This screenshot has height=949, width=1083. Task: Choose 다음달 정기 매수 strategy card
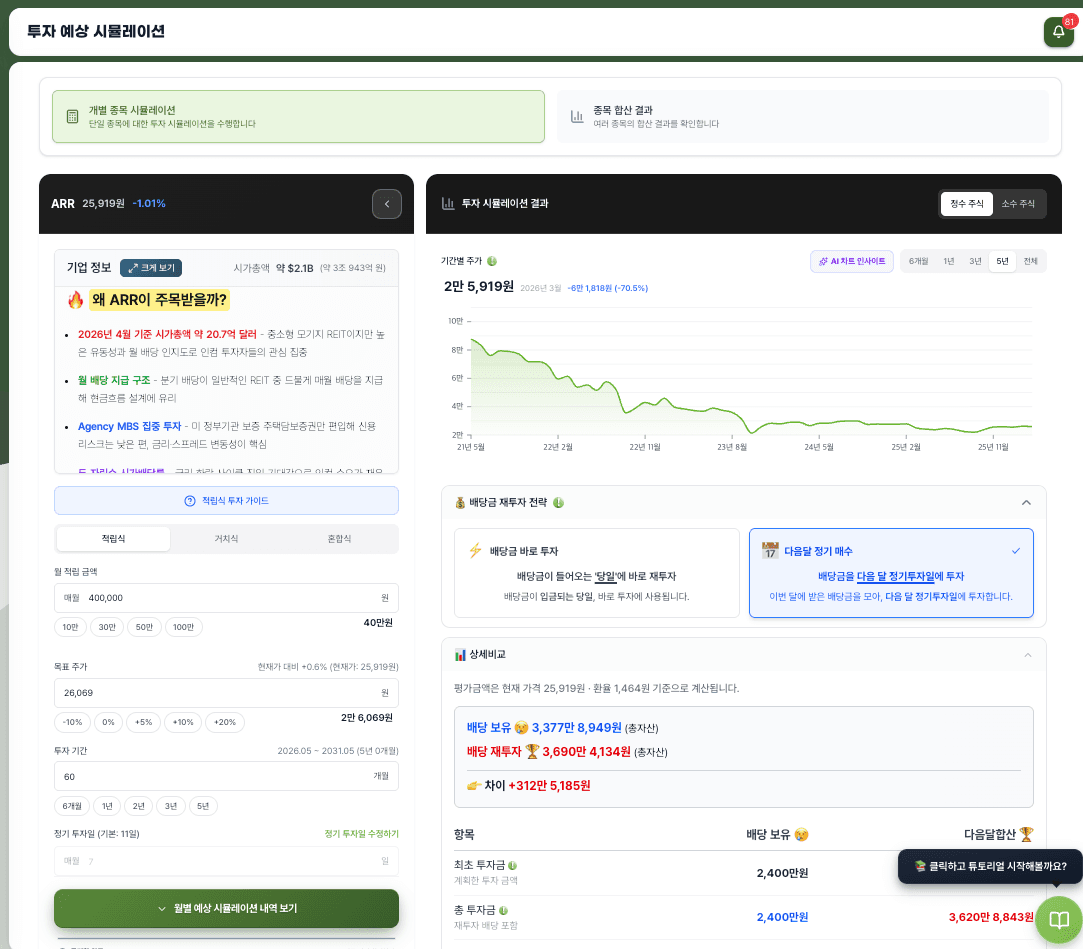point(891,573)
